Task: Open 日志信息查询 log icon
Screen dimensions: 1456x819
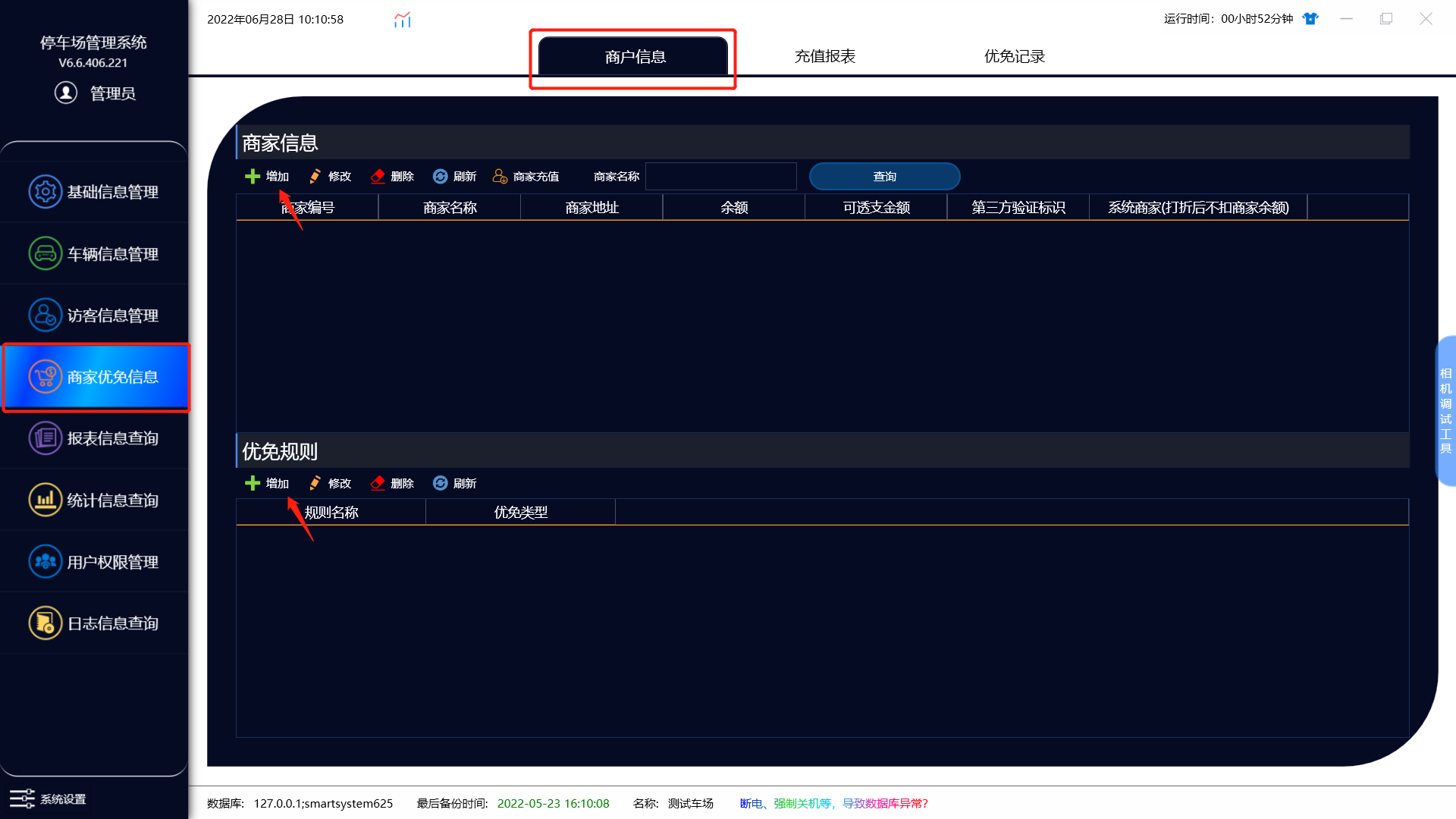Action: [x=45, y=623]
